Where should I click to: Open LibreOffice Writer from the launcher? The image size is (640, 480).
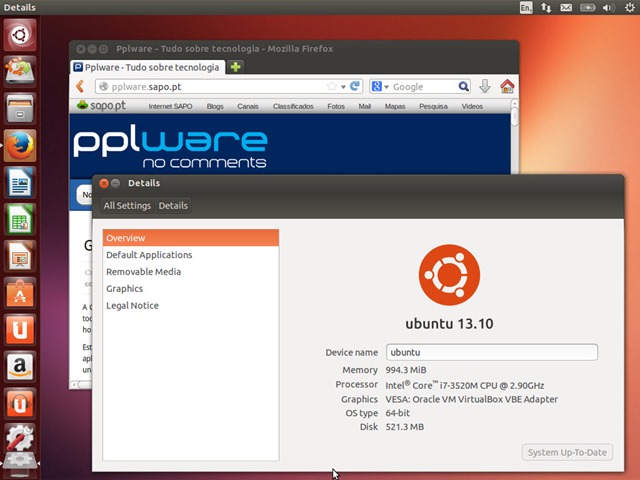[x=20, y=182]
